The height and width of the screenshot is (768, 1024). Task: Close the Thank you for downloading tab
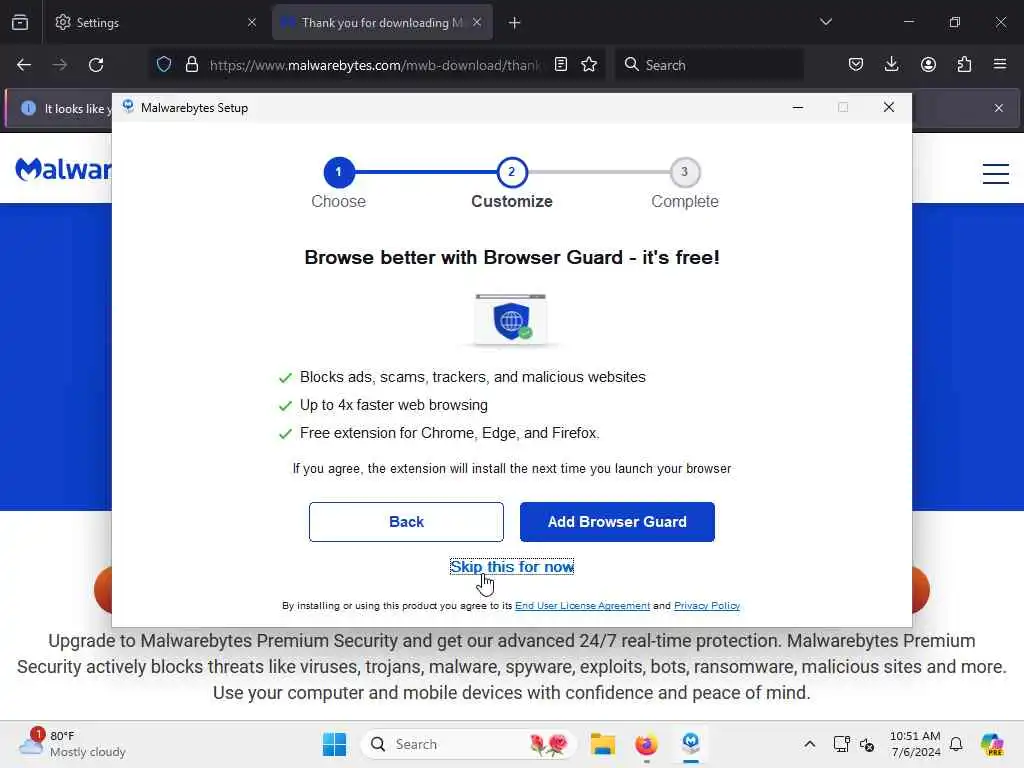tap(477, 22)
